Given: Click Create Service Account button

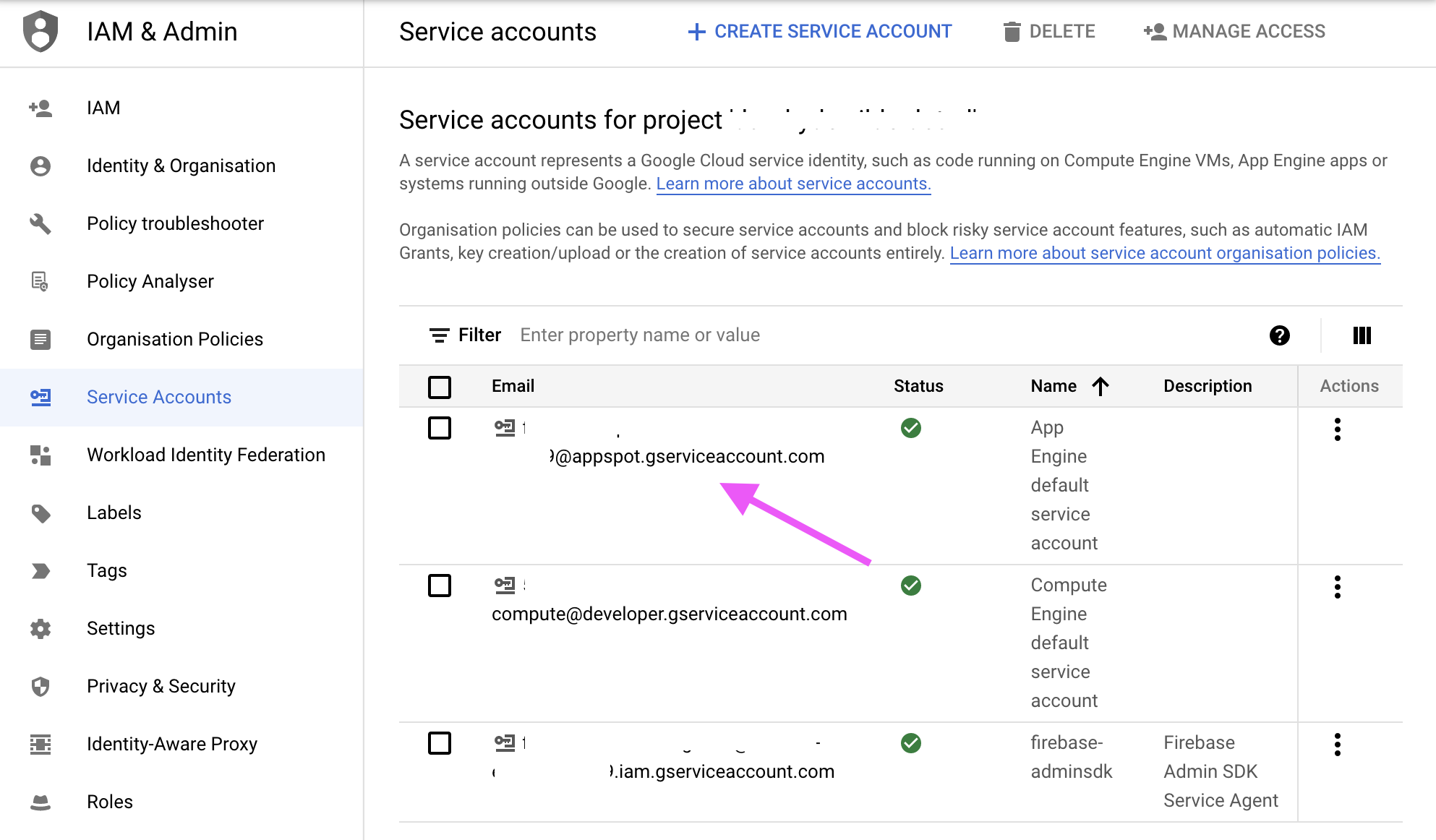Looking at the screenshot, I should [819, 32].
